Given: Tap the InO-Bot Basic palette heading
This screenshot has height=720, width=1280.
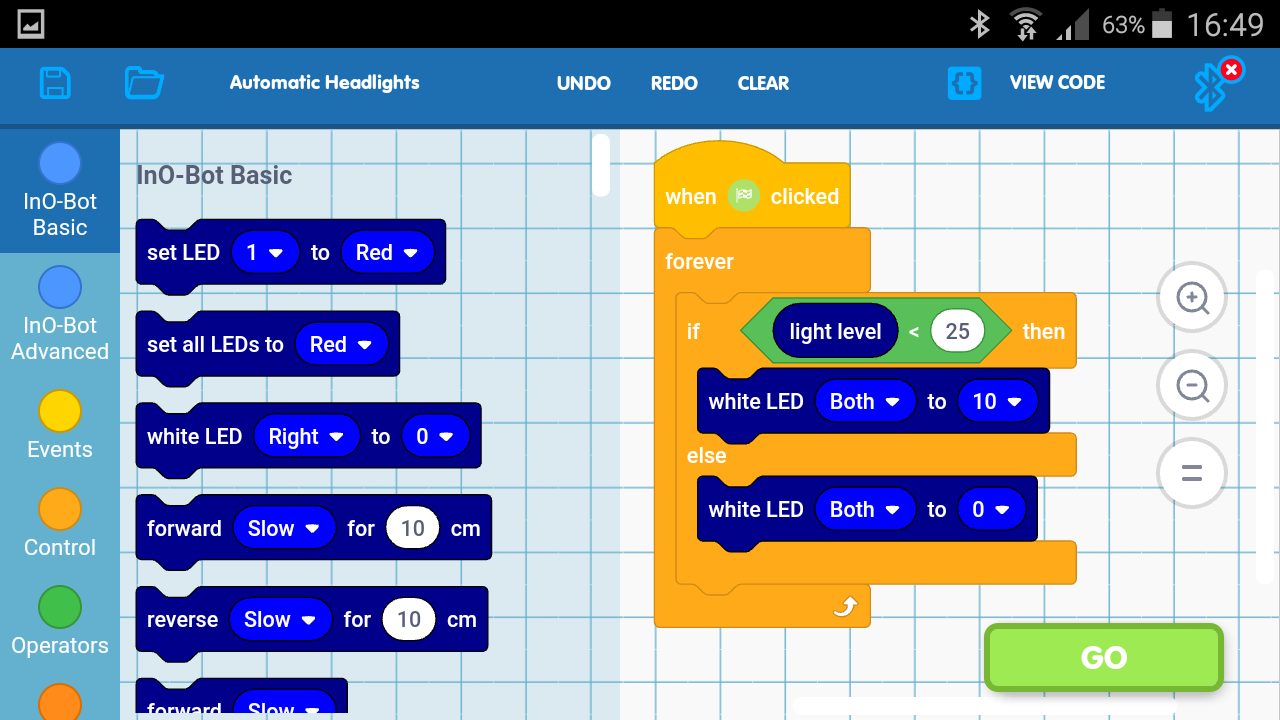Looking at the screenshot, I should point(214,175).
